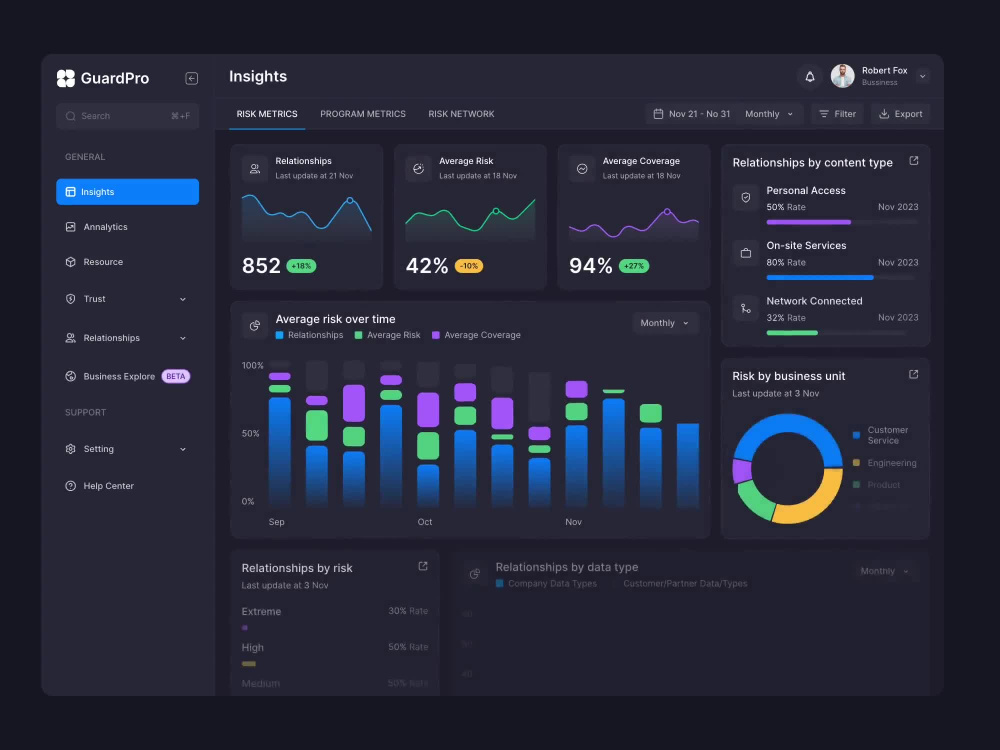This screenshot has width=1000, height=750.
Task: Click the Average Risk card icon
Action: 418,169
